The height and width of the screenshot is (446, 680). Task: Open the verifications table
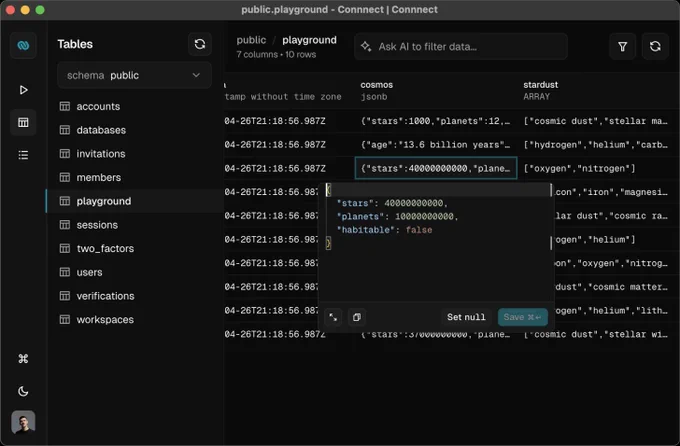pos(134,296)
